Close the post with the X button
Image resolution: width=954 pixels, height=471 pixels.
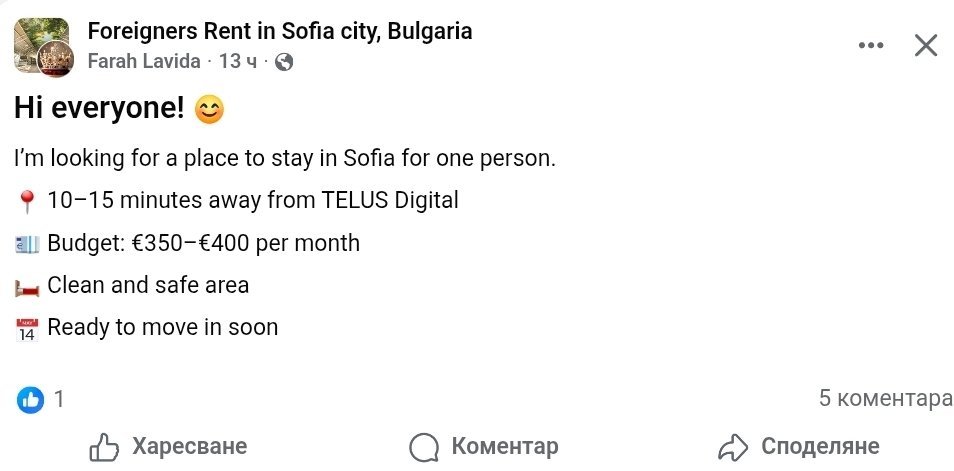click(926, 46)
